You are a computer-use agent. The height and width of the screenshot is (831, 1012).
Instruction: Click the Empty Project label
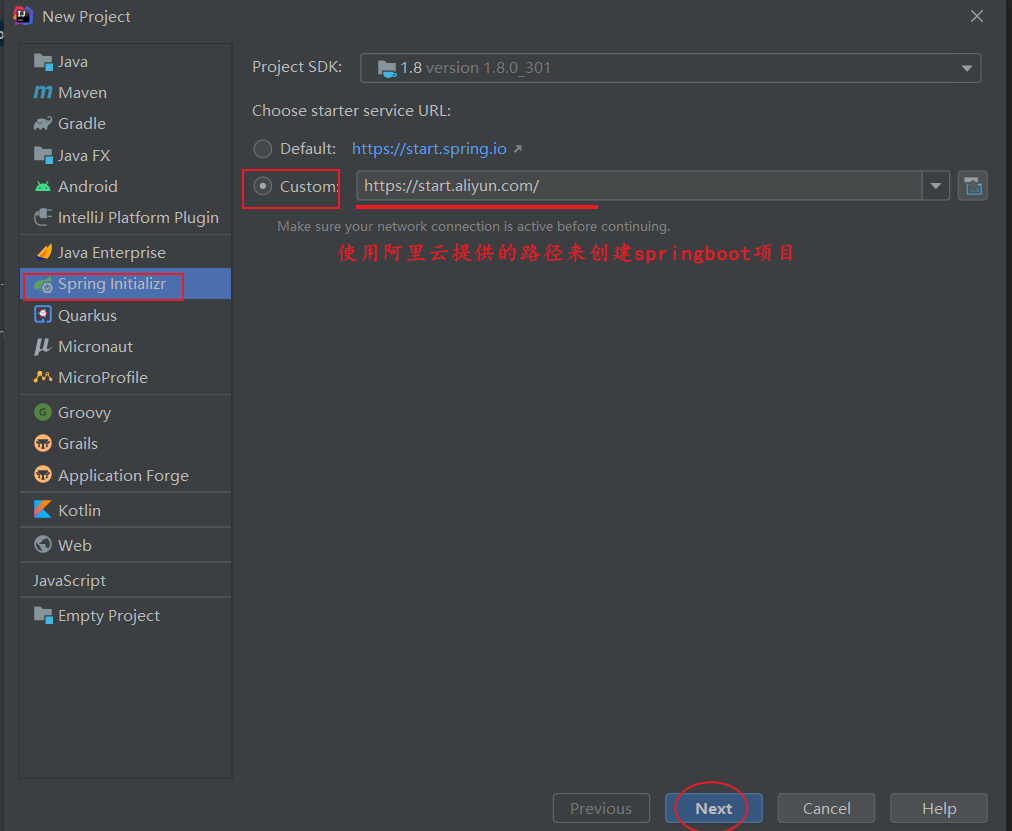[108, 616]
